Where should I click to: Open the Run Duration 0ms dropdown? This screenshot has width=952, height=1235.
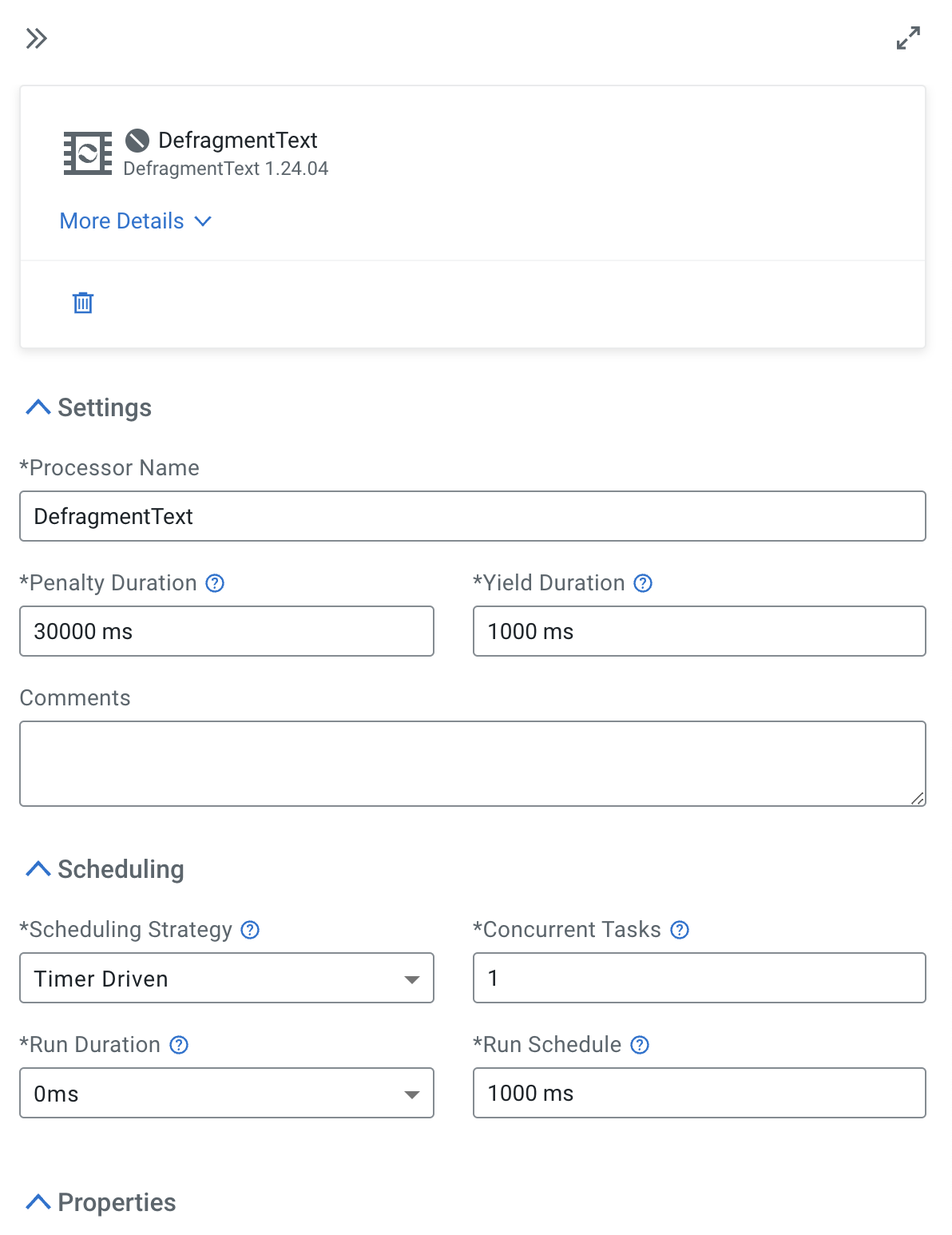(x=227, y=1093)
